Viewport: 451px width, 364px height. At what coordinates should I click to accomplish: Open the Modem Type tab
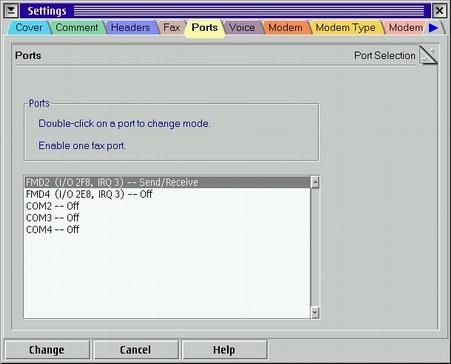[345, 27]
